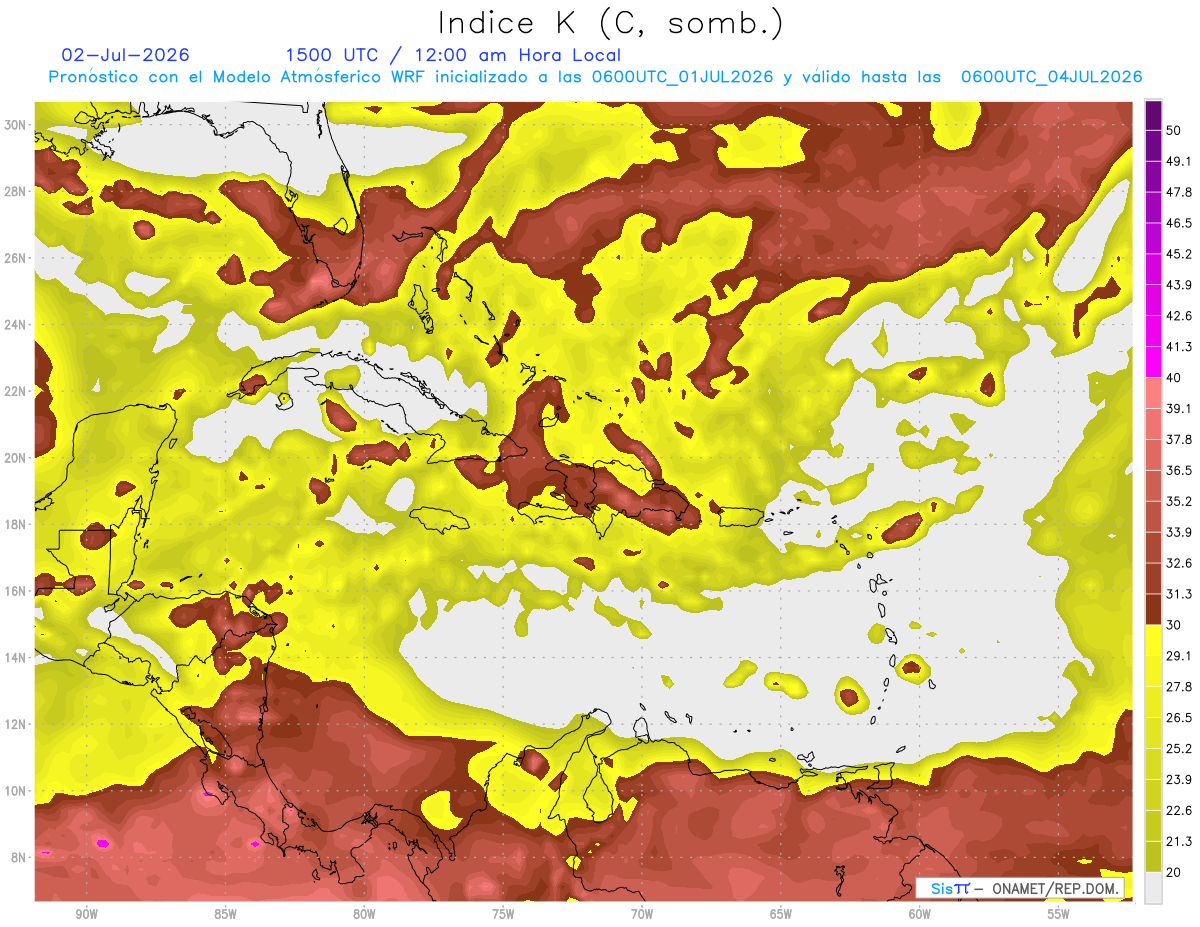
Task: Click the colorbar value "27.8"
Action: (1179, 687)
